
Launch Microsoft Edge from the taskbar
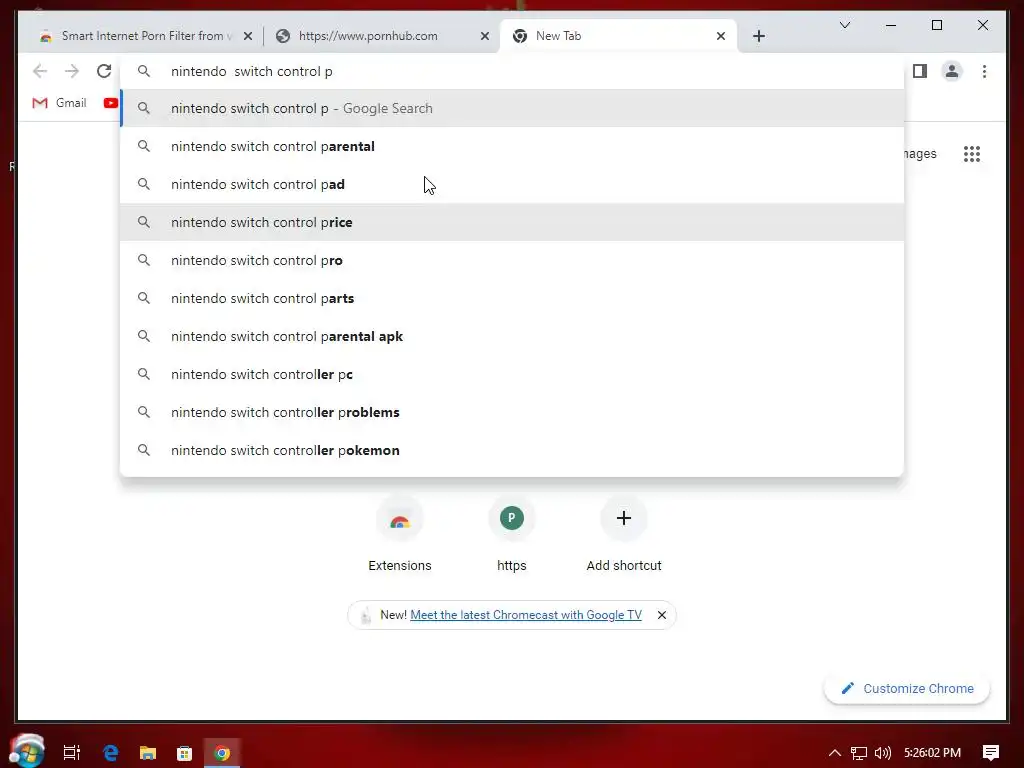click(x=111, y=753)
